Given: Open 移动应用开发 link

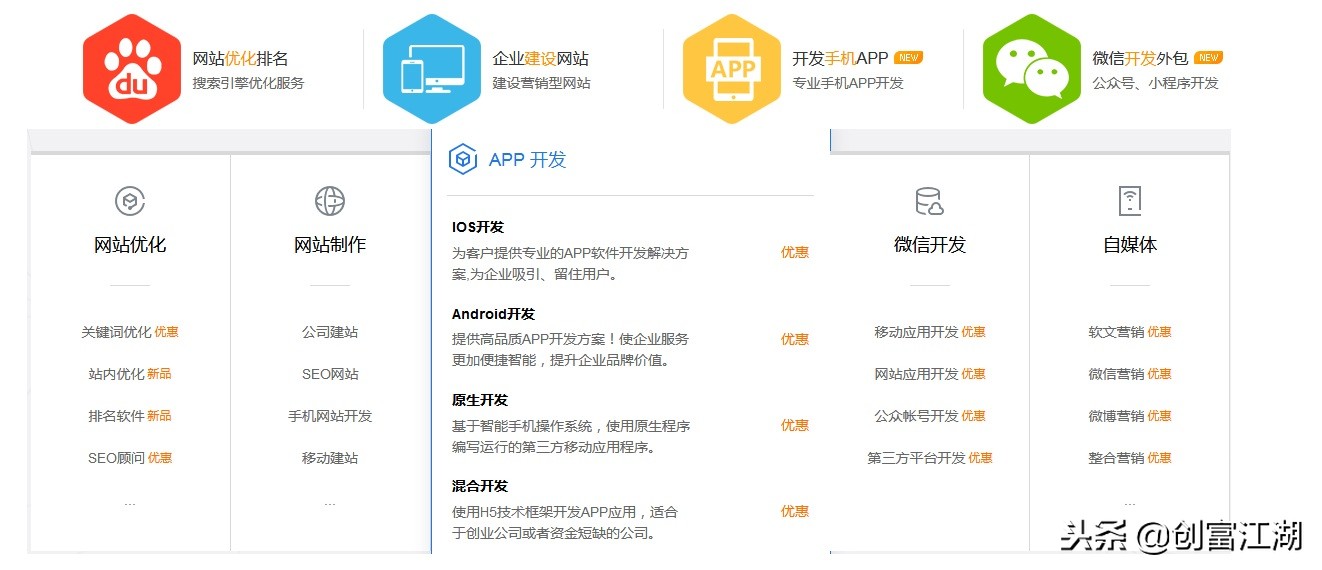Looking at the screenshot, I should pos(916,332).
